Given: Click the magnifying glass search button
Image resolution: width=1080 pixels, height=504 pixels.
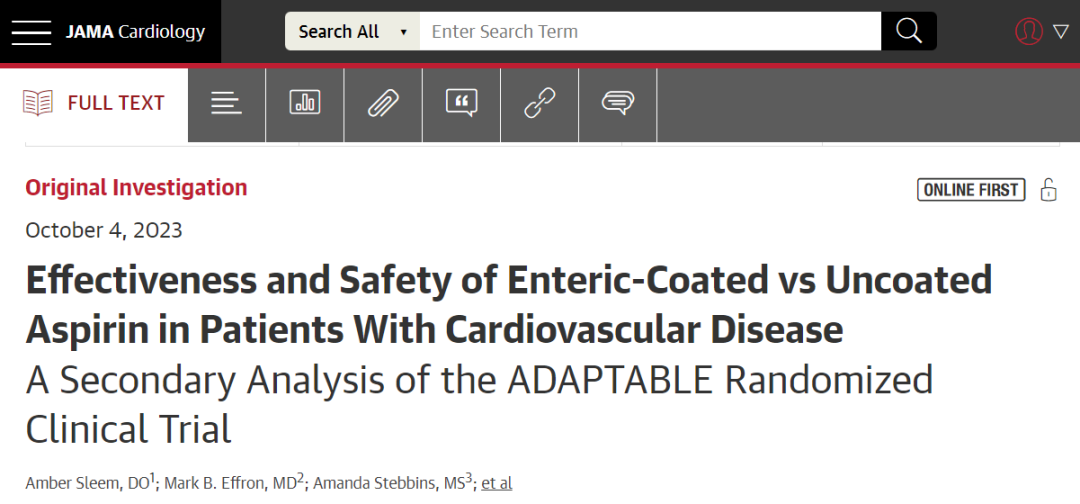Looking at the screenshot, I should 908,31.
